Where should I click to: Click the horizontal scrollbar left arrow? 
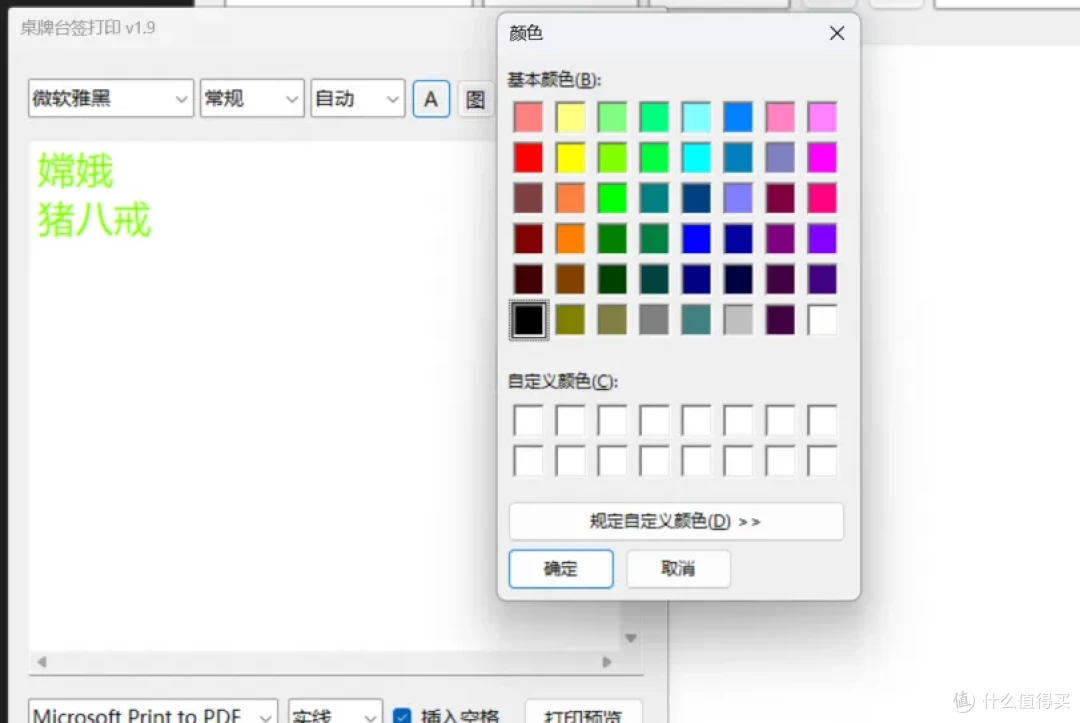42,662
